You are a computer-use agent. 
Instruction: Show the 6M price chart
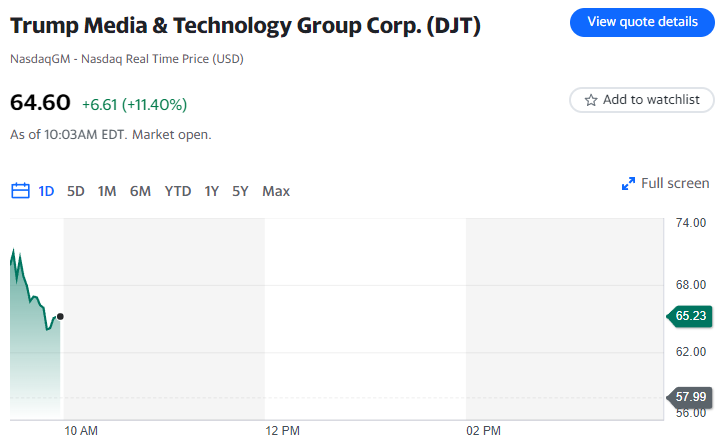tap(140, 191)
